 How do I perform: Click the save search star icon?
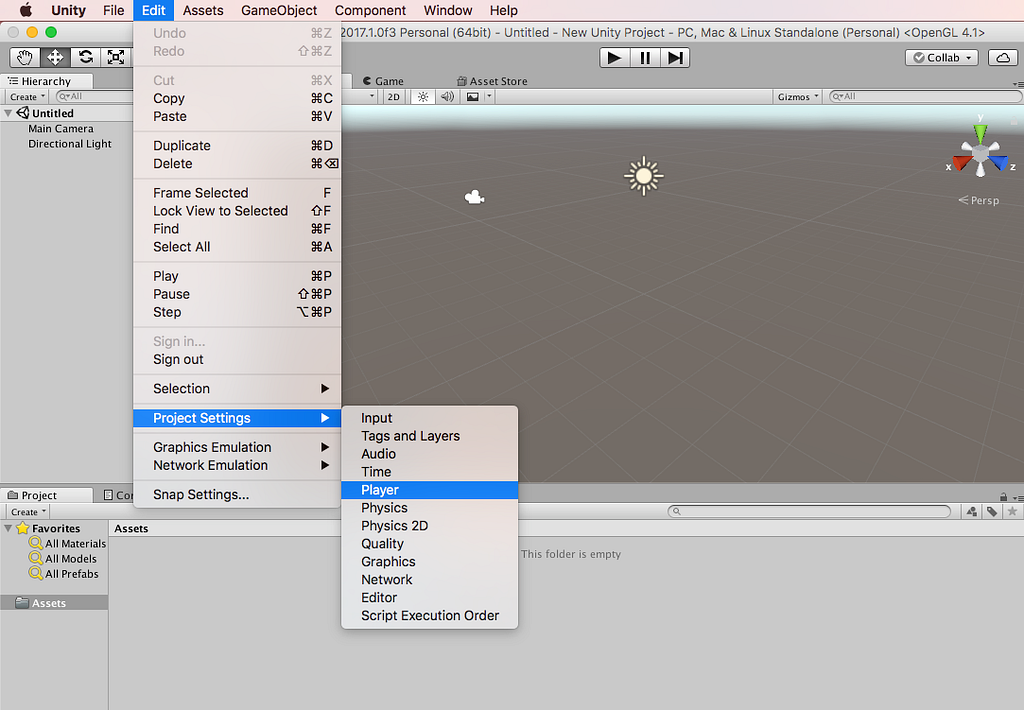pos(1012,511)
